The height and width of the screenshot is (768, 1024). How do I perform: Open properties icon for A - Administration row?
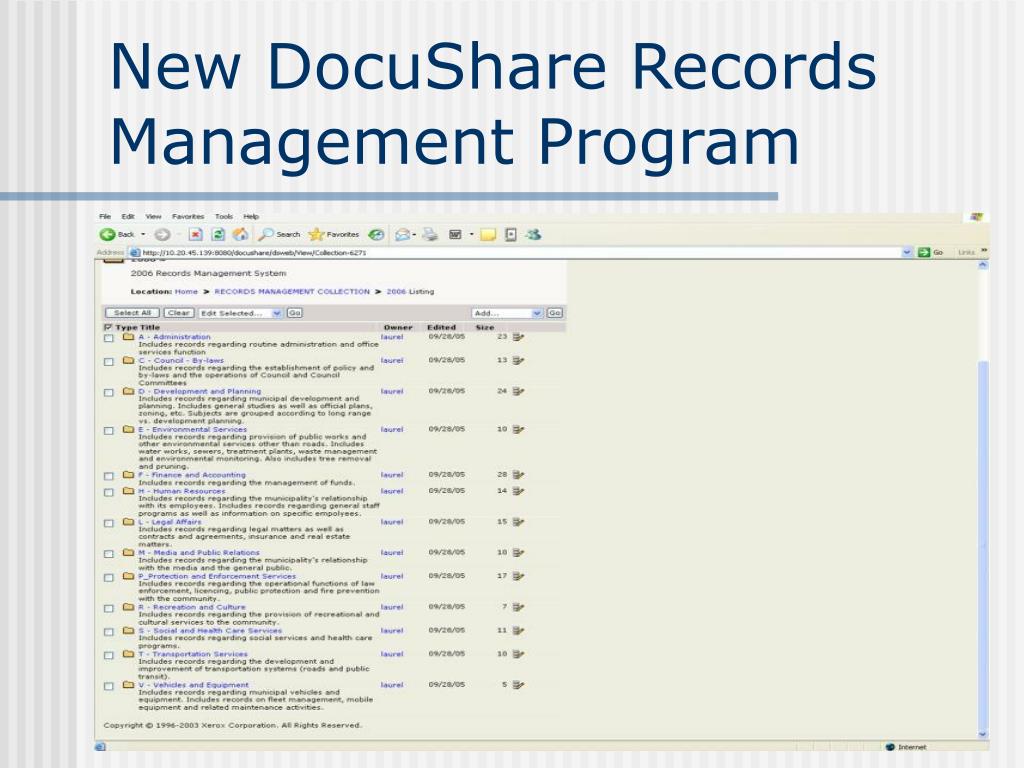point(519,337)
